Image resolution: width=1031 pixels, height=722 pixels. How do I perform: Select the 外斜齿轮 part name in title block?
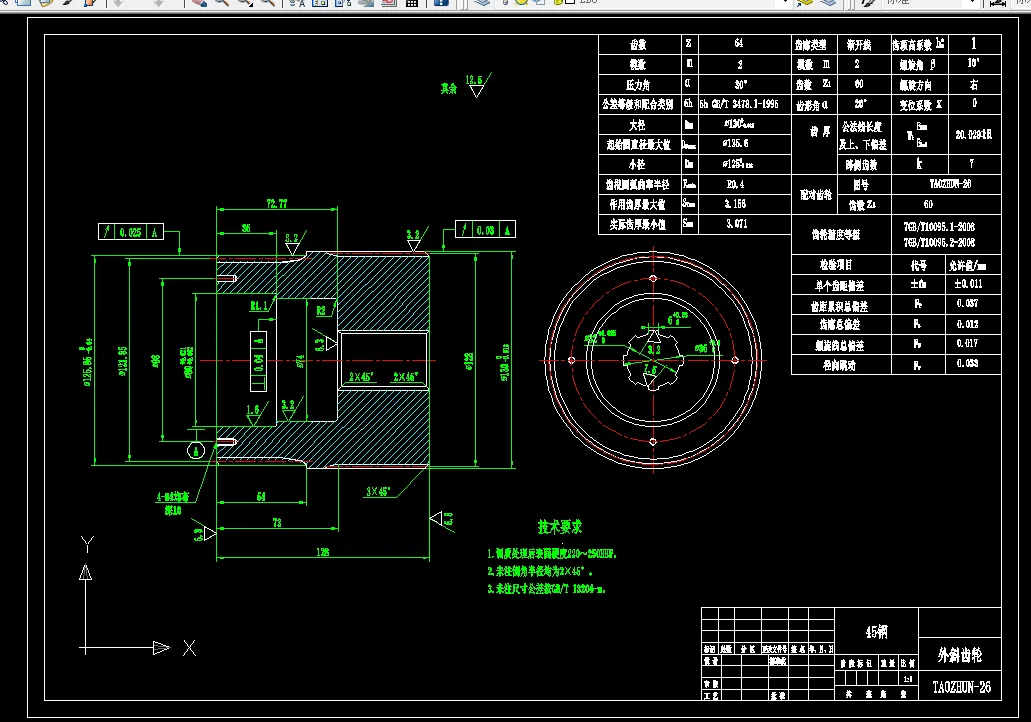click(959, 654)
